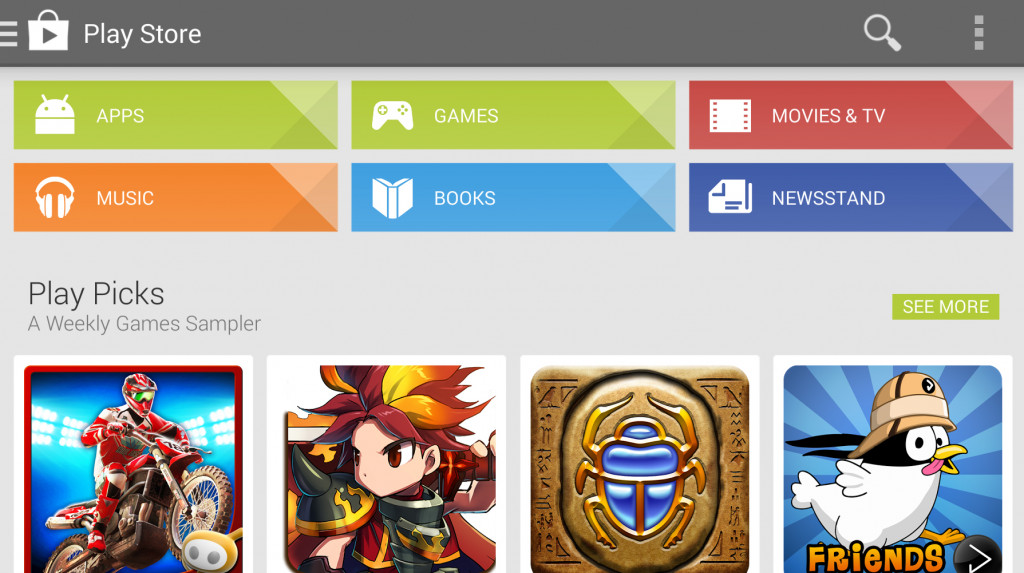This screenshot has height=573, width=1024.
Task: Select the Play Store title text
Action: (x=142, y=34)
